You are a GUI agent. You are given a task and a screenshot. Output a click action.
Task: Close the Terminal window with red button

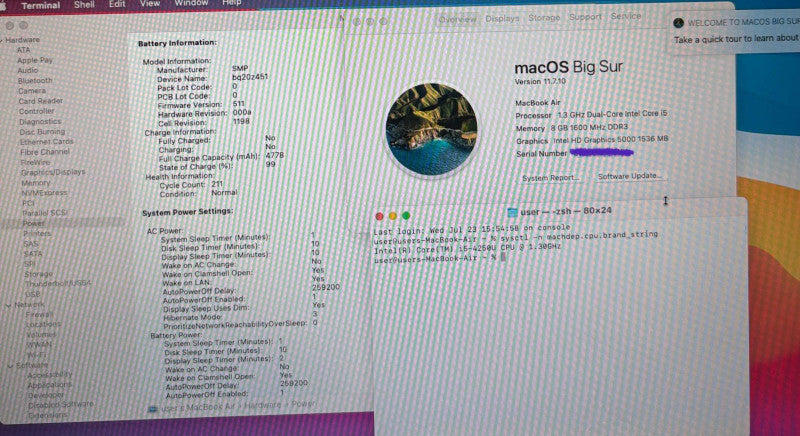click(379, 217)
